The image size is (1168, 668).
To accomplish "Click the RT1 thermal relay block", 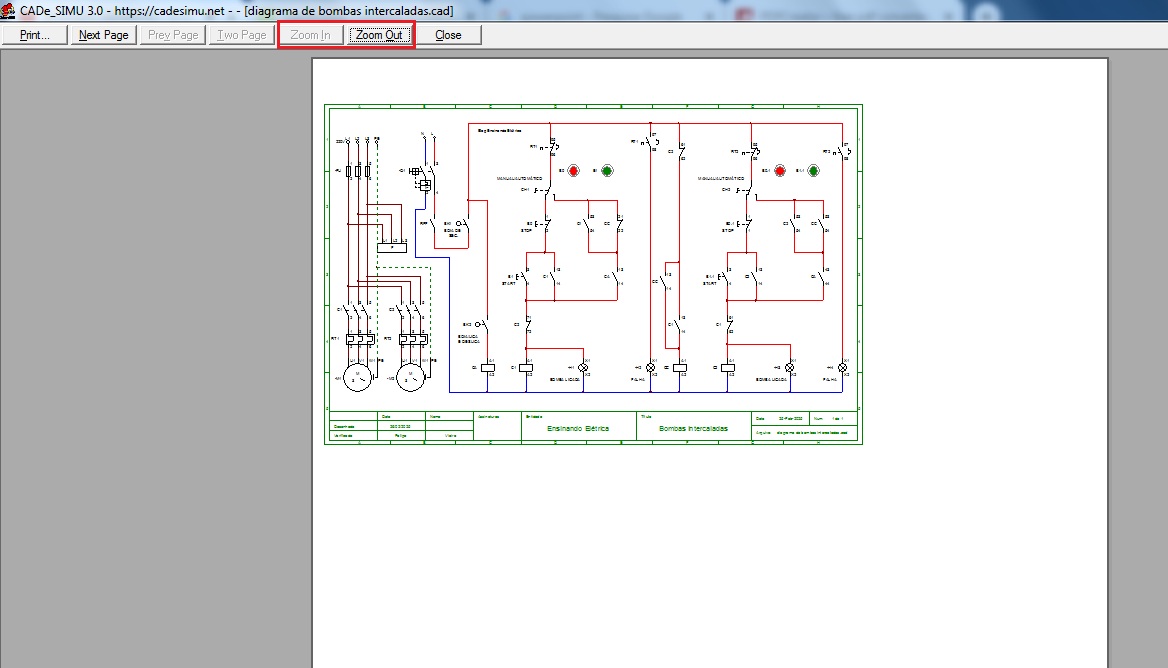I will [x=361, y=339].
